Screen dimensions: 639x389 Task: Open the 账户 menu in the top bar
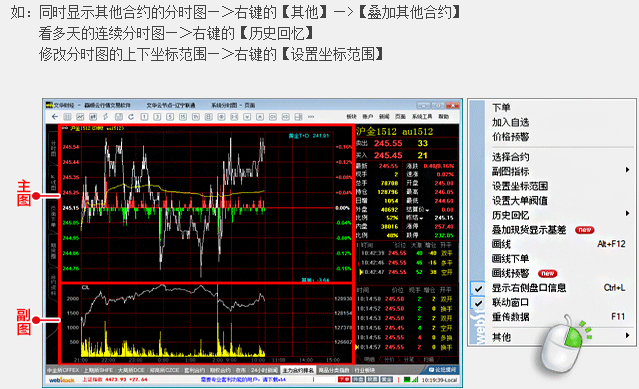[x=368, y=117]
